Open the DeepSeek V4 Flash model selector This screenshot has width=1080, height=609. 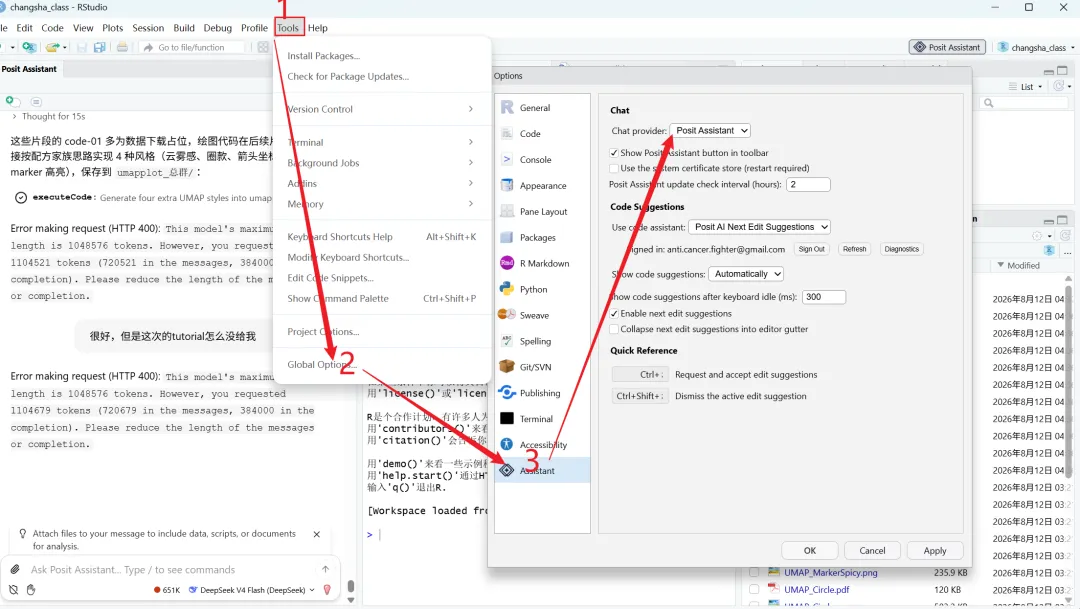coord(251,590)
